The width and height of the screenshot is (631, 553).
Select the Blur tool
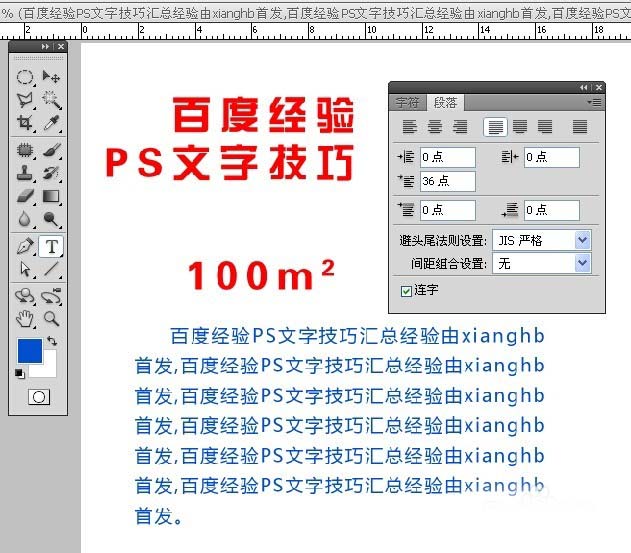point(25,219)
